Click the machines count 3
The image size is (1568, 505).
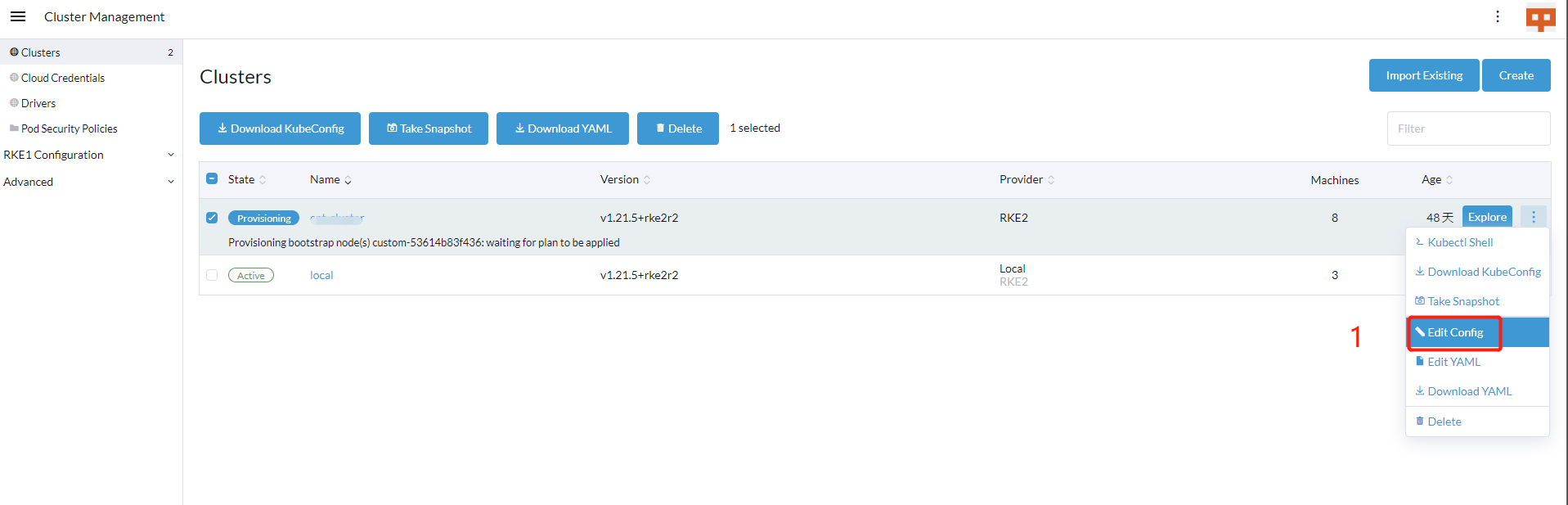click(1335, 275)
